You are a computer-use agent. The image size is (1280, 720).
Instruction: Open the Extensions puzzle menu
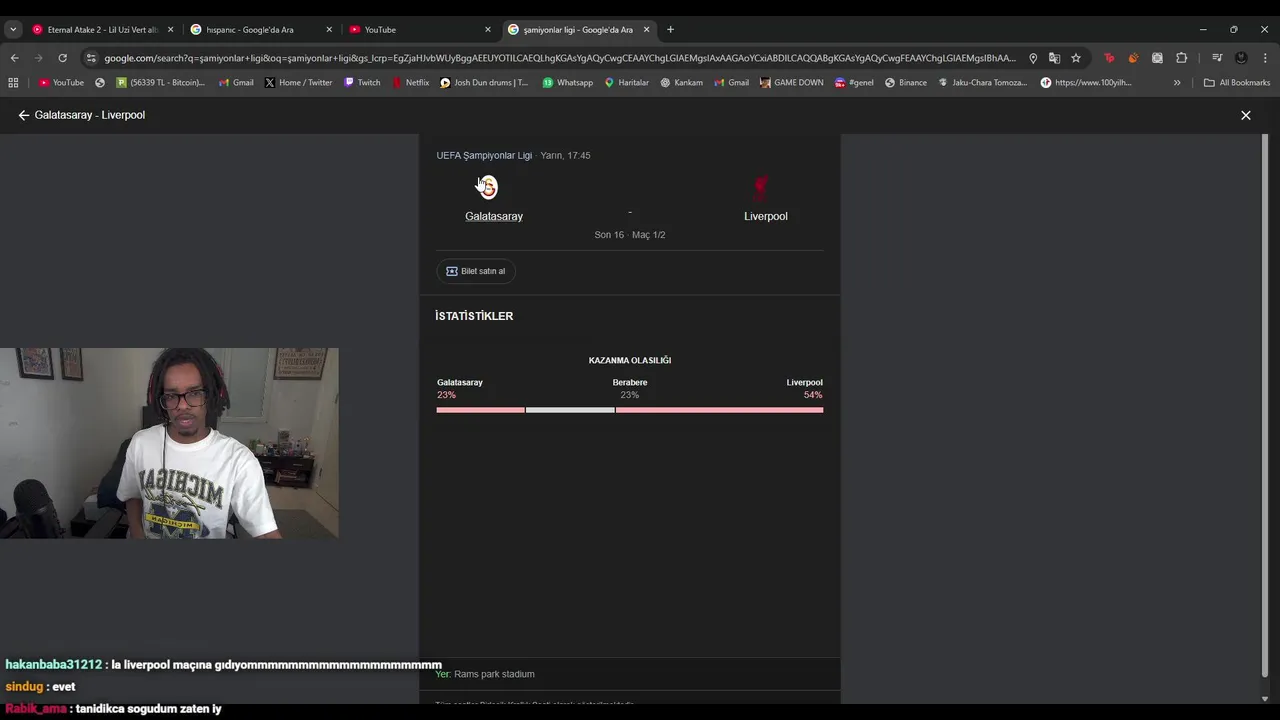[x=1181, y=58]
